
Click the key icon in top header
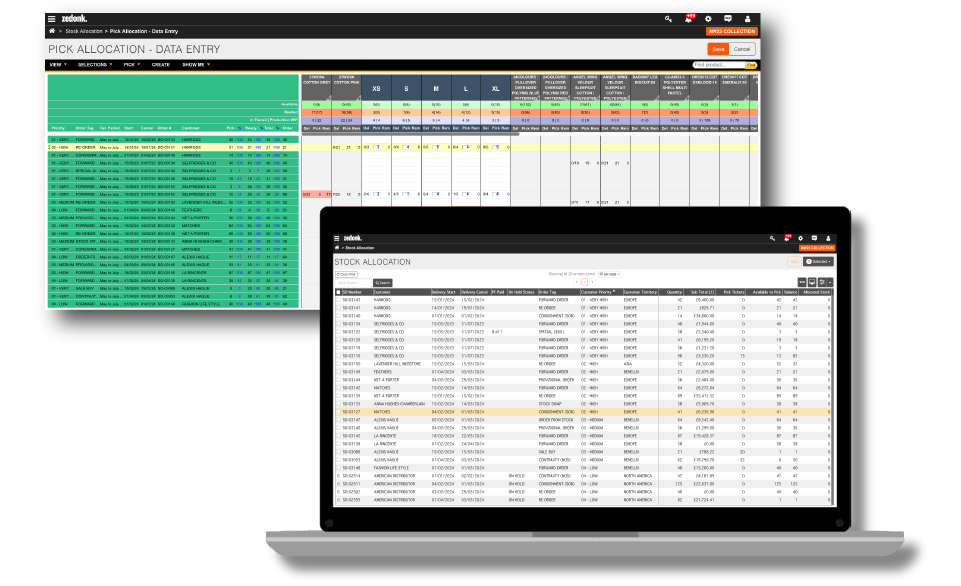(668, 19)
